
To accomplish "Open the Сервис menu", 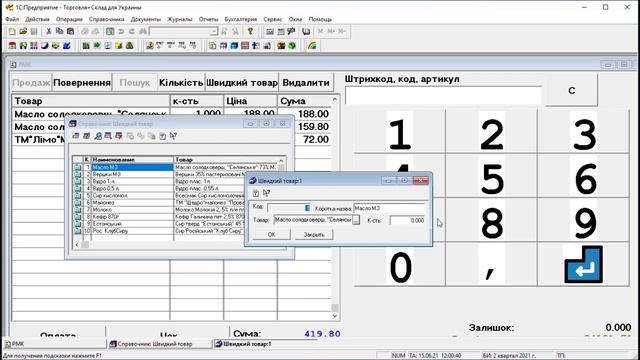I will point(273,19).
